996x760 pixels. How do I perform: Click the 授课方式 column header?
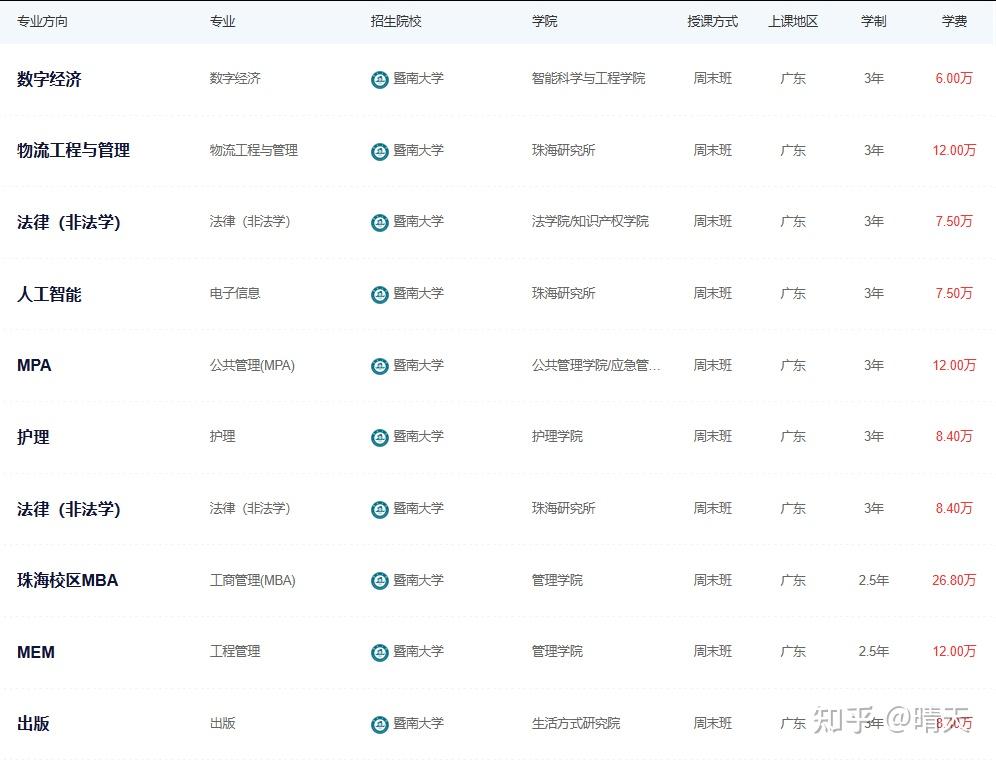tap(712, 21)
